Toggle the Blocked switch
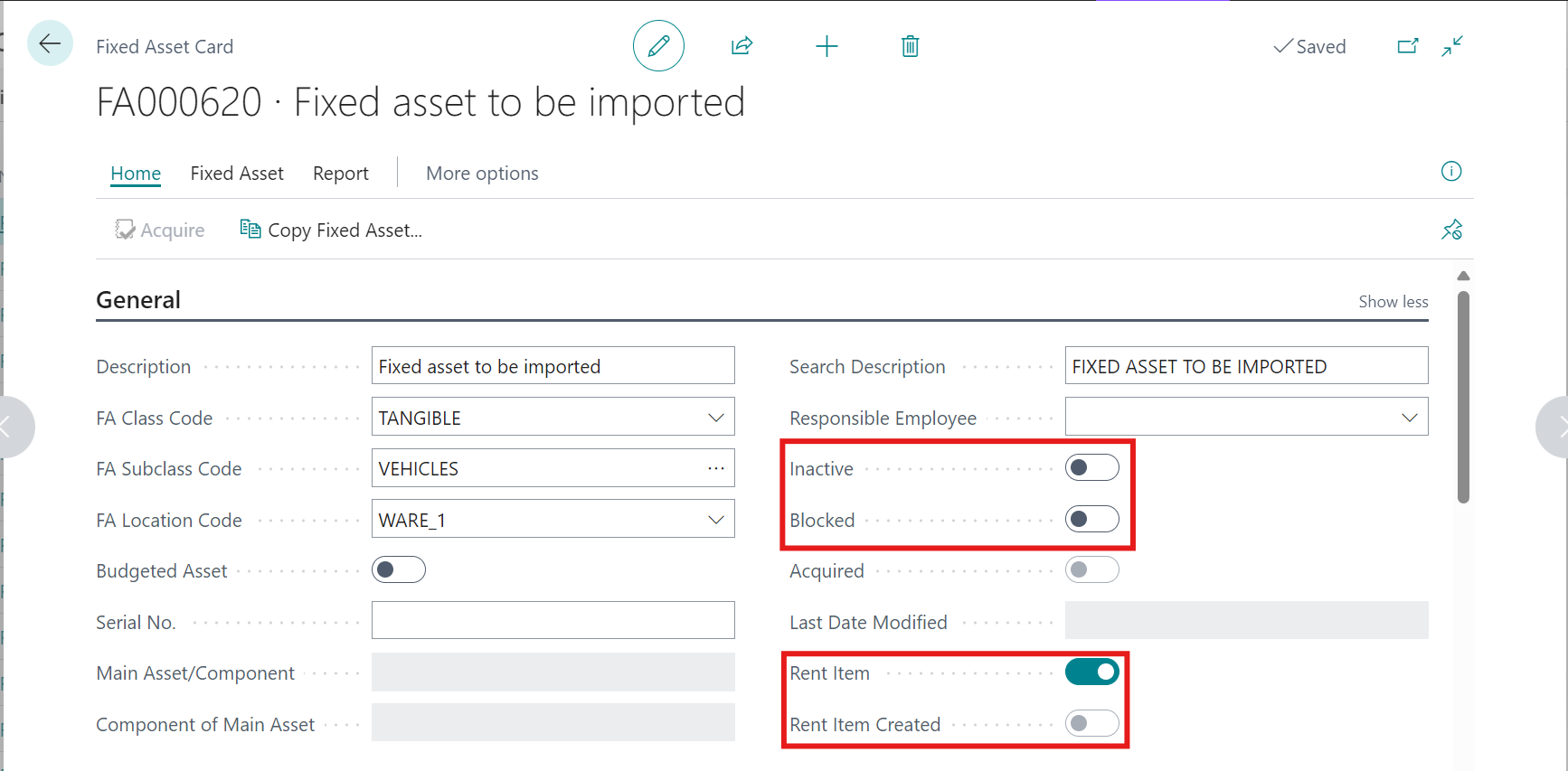The image size is (1568, 771). 1091,520
